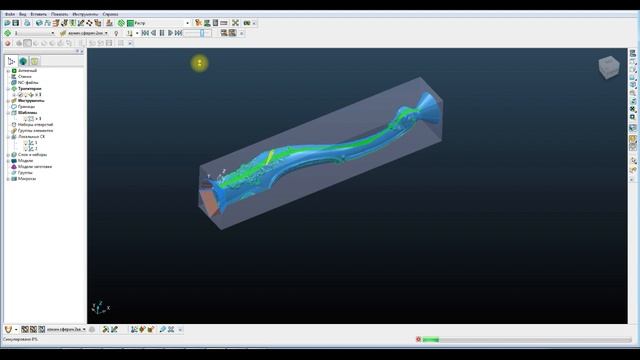
Task: Click the print icon in toolbar
Action: (27, 23)
